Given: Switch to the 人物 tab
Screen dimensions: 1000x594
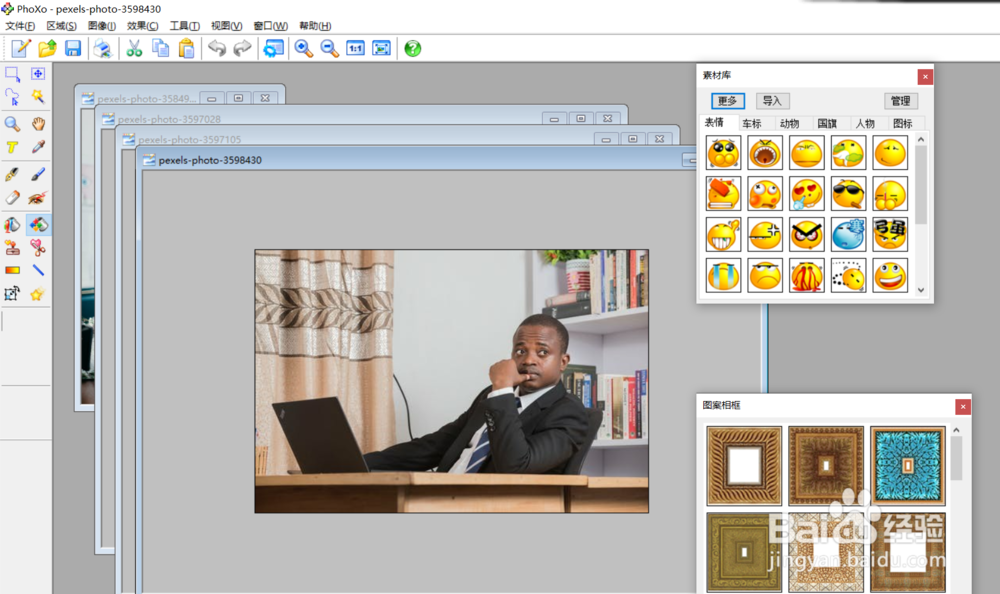Looking at the screenshot, I should (865, 124).
